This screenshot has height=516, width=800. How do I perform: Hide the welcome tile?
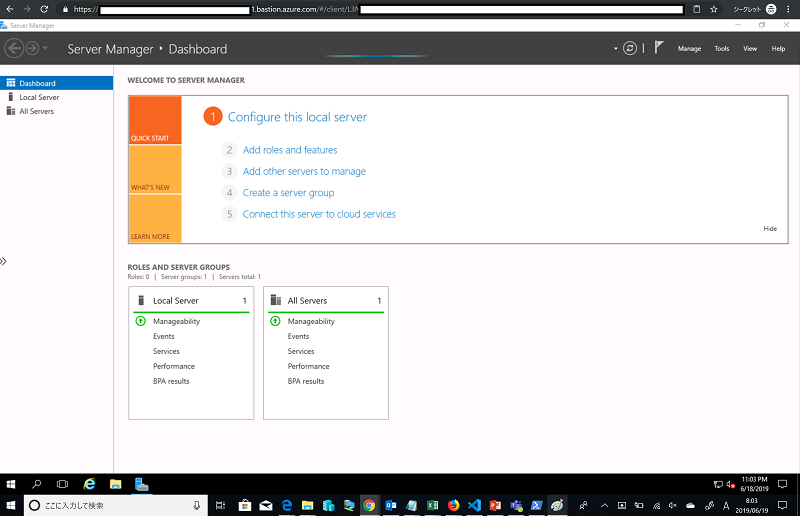769,229
